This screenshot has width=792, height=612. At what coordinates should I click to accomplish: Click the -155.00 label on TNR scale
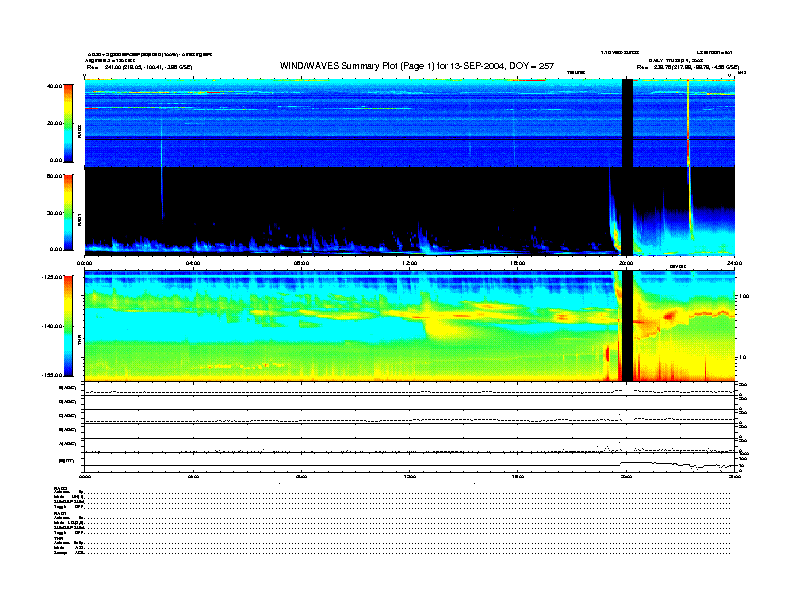point(52,373)
